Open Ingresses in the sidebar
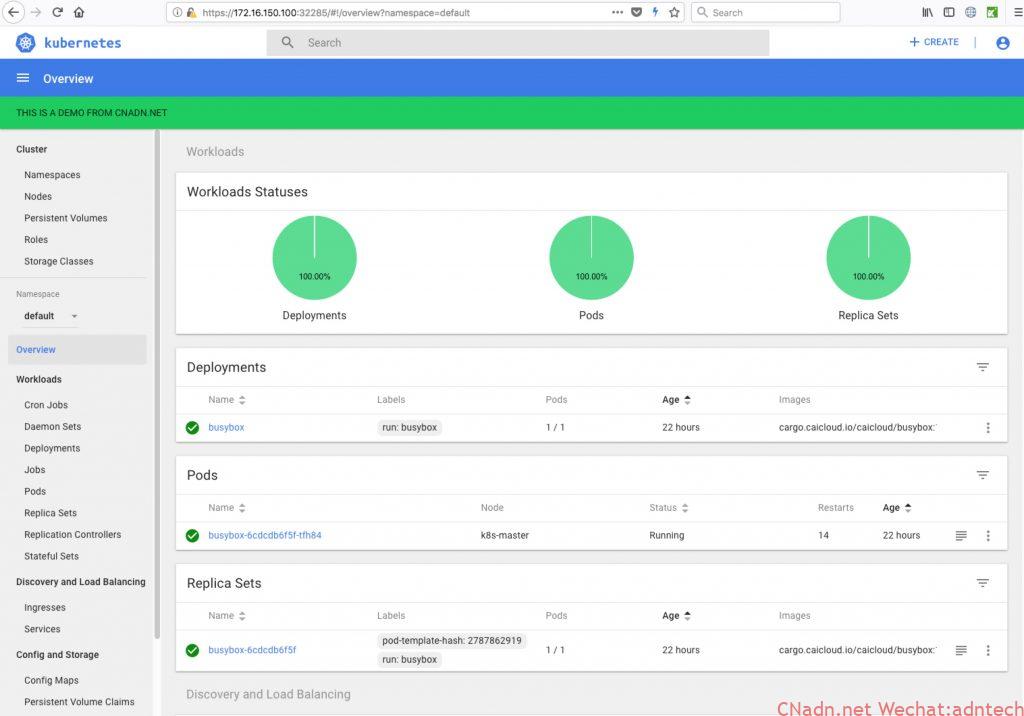Screen dimensions: 1024x716 pyautogui.click(x=44, y=608)
